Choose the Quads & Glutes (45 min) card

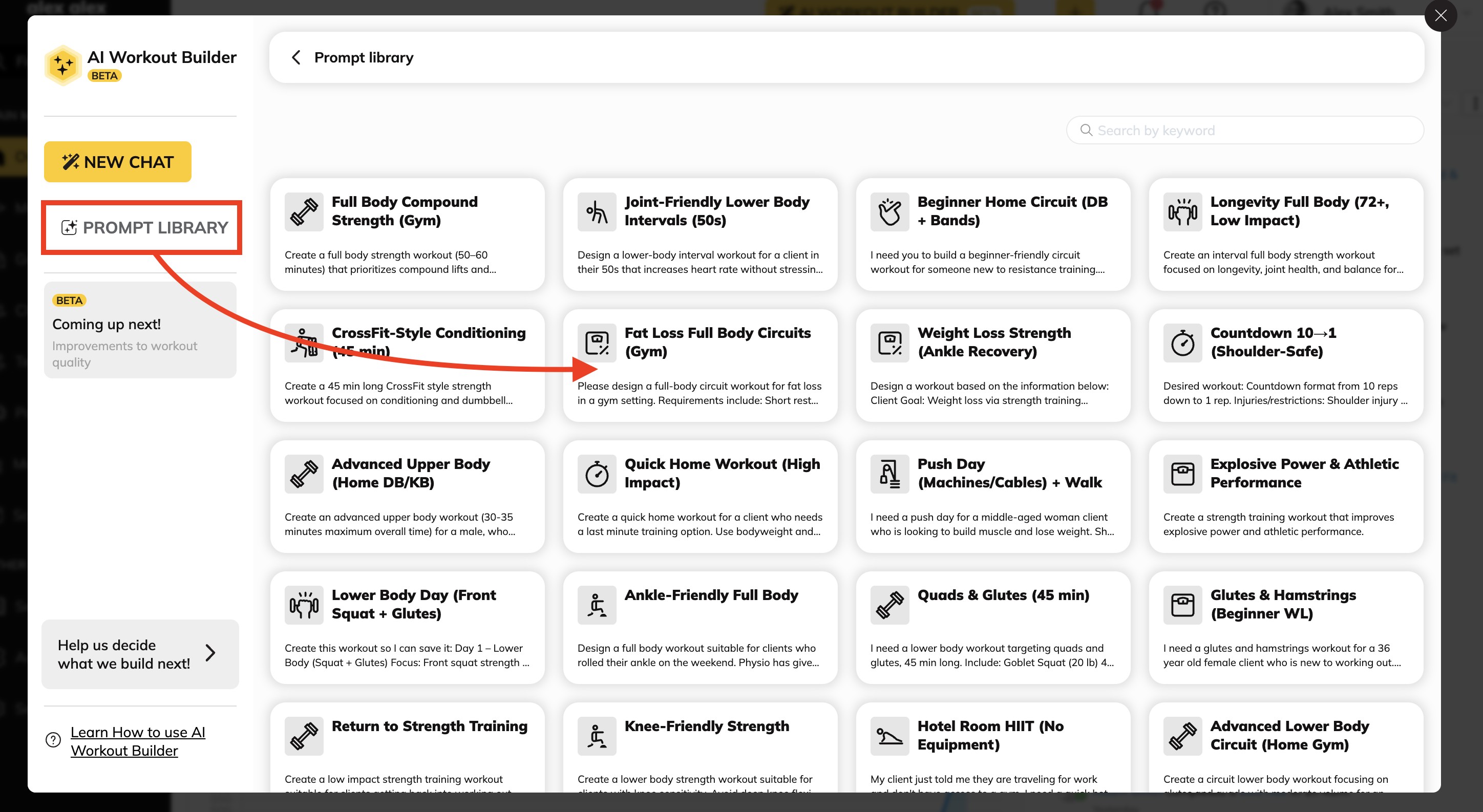[x=992, y=627]
